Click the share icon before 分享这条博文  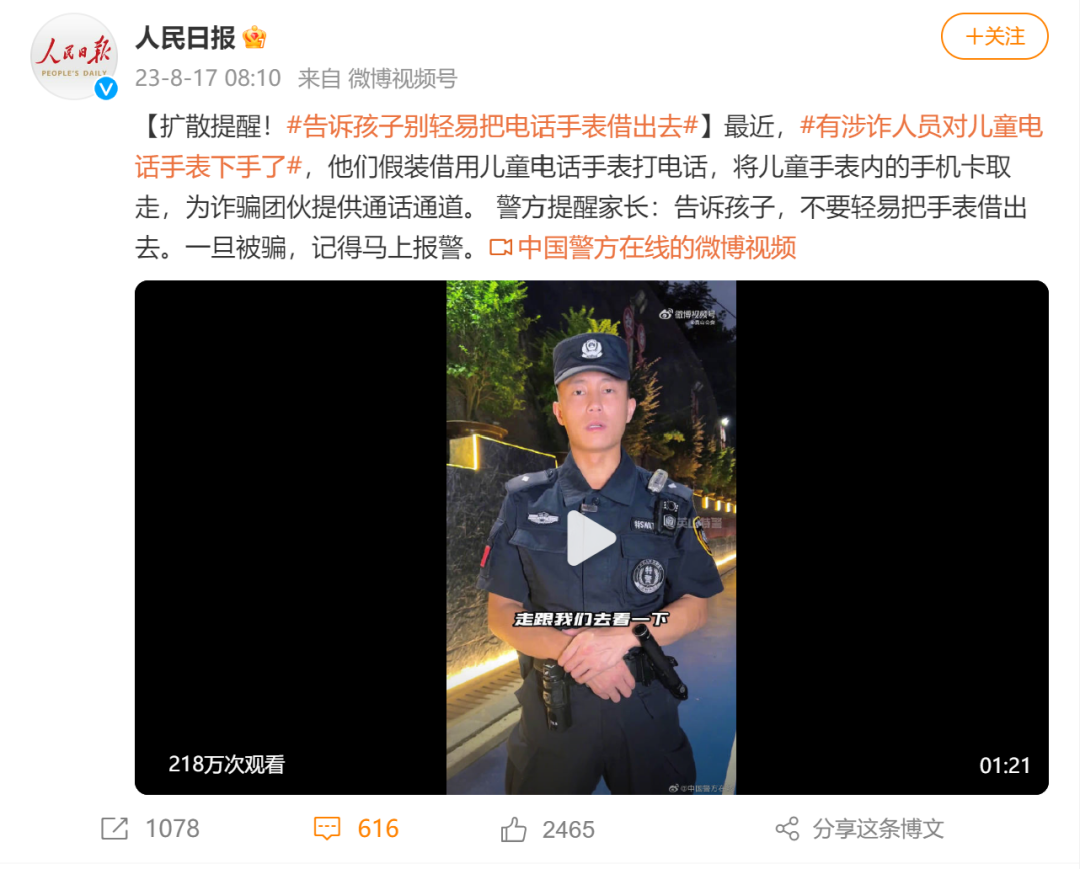pos(787,828)
